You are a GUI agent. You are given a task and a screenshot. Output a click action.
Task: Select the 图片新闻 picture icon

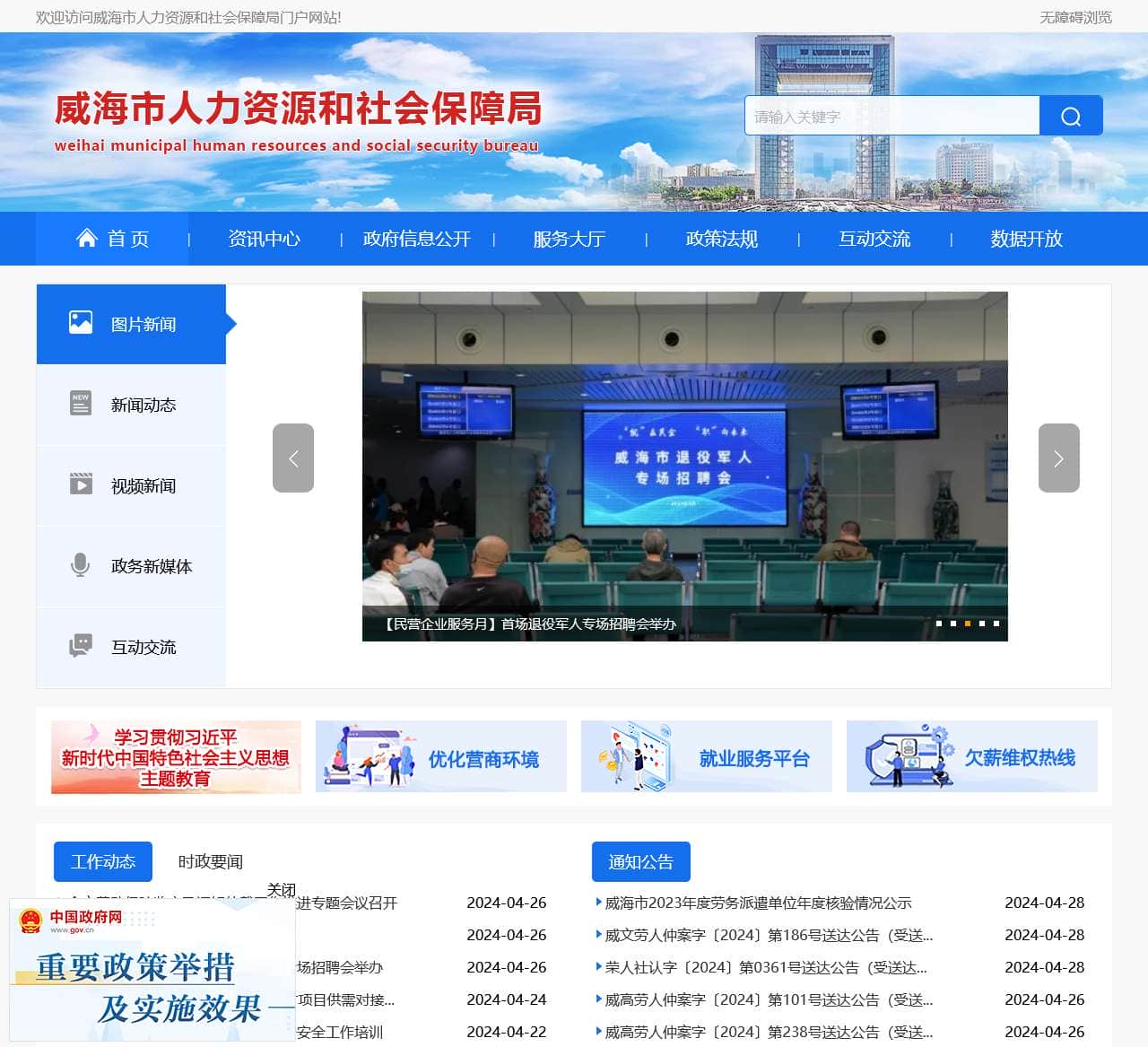click(81, 322)
